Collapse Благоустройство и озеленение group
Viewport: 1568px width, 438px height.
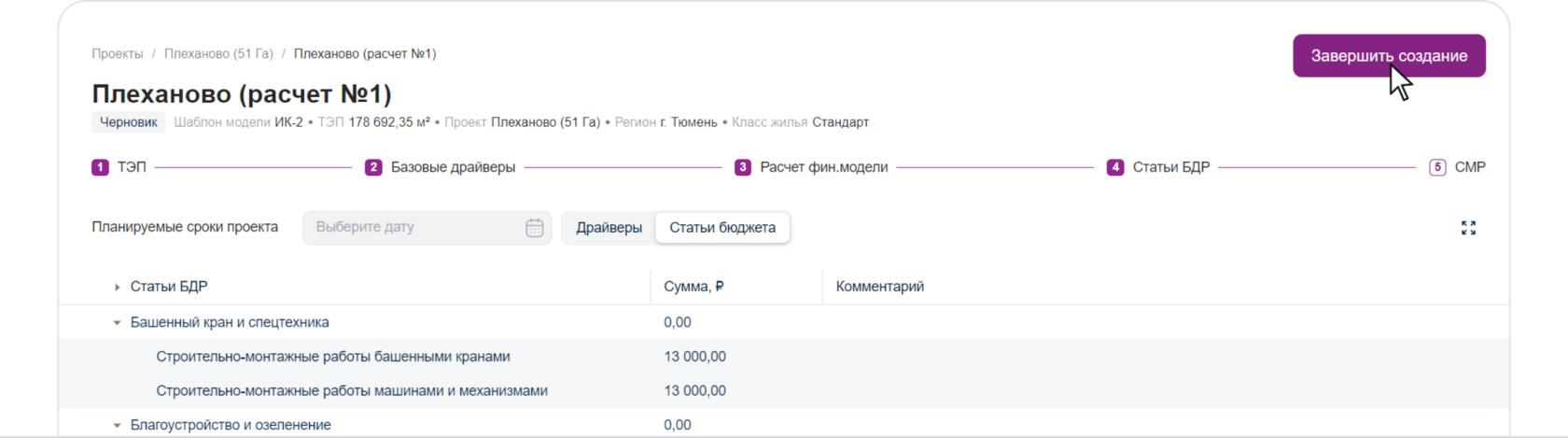pyautogui.click(x=117, y=426)
